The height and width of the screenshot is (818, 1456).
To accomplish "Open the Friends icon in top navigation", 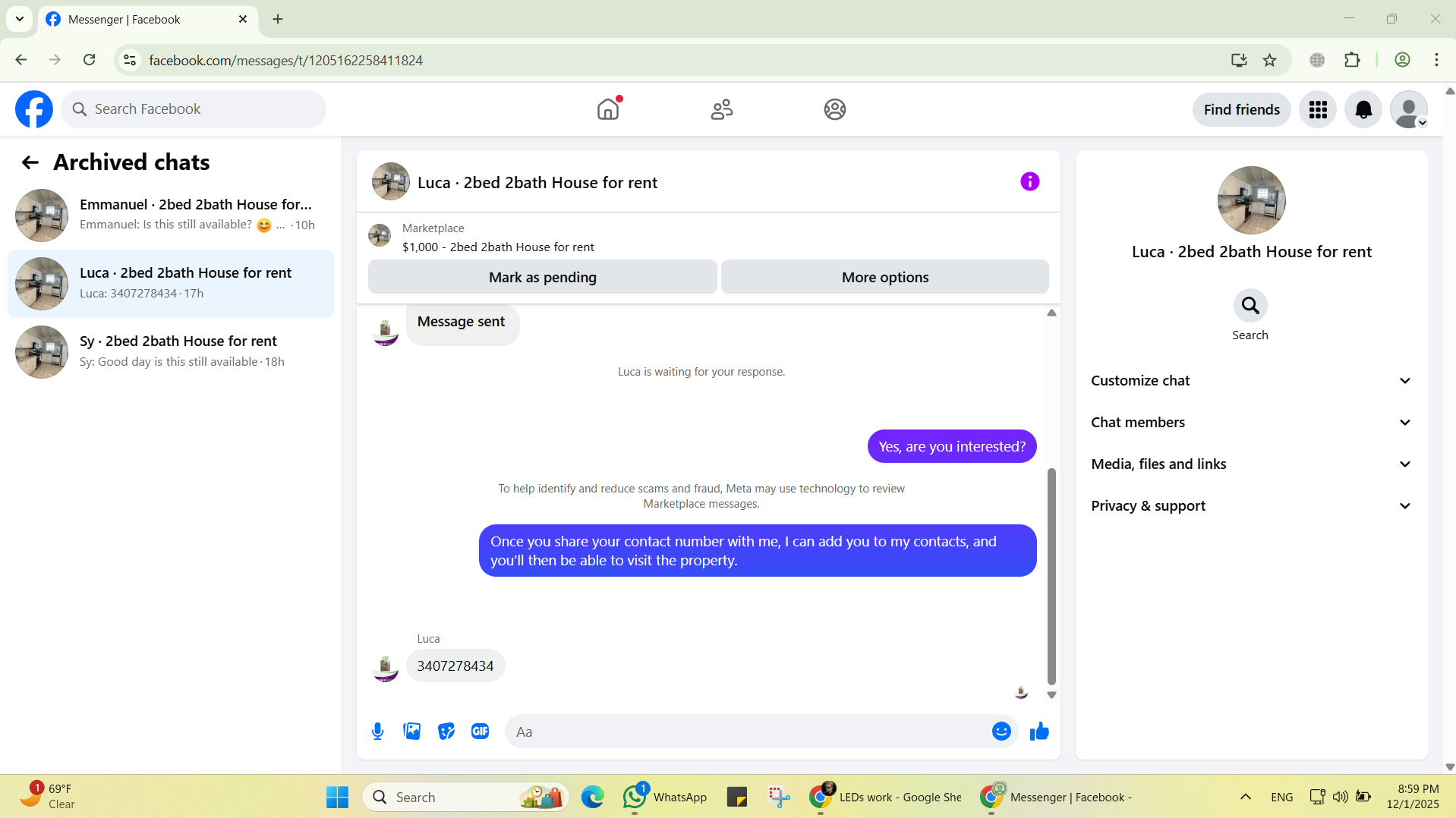I will pyautogui.click(x=722, y=109).
